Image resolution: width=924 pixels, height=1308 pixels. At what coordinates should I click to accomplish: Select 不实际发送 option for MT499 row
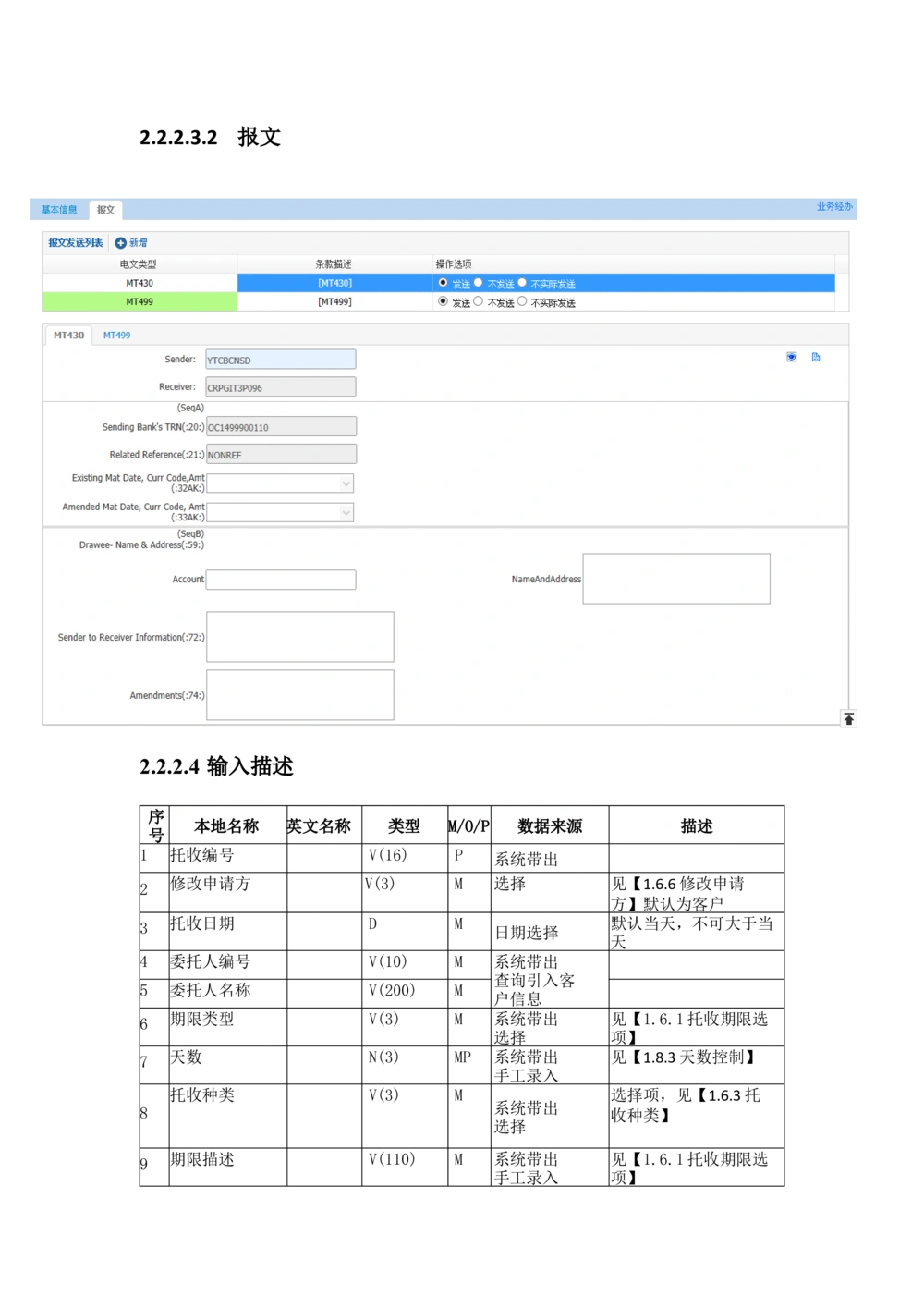pyautogui.click(x=521, y=302)
